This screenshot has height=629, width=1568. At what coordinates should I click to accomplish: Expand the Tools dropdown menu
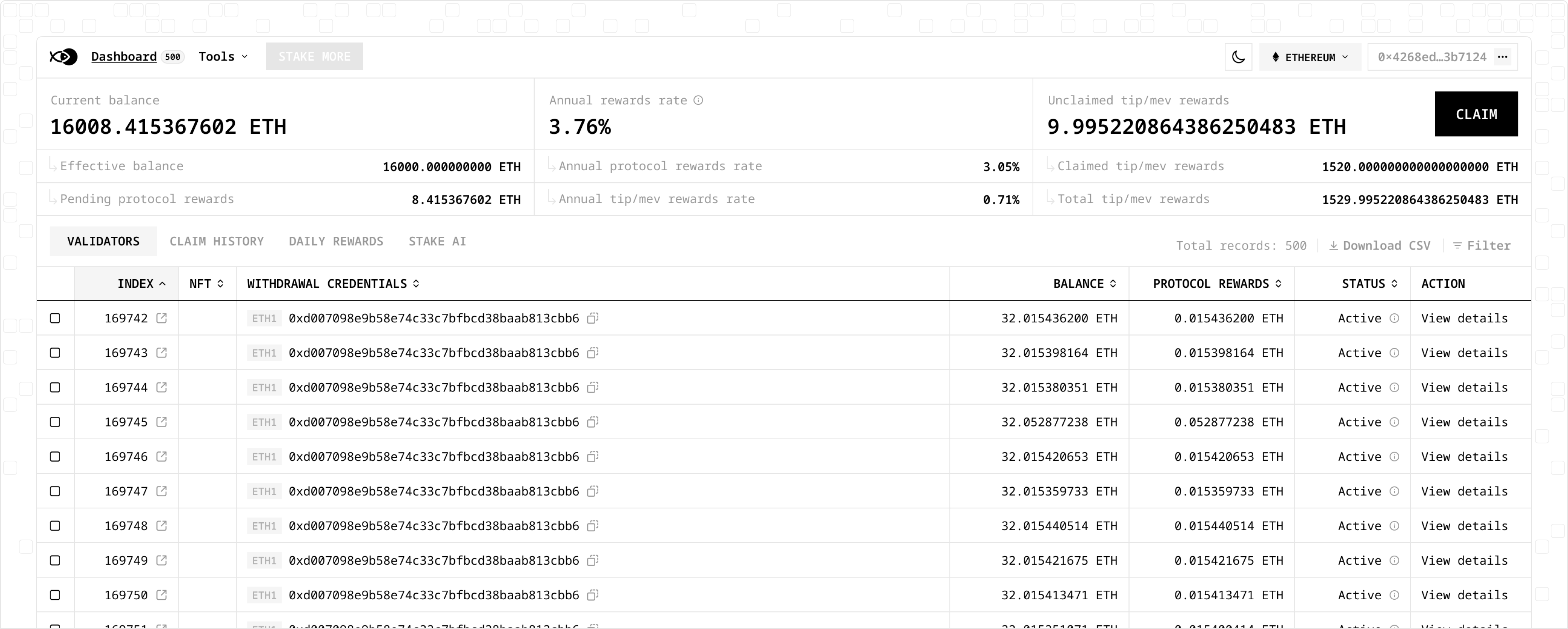(223, 57)
